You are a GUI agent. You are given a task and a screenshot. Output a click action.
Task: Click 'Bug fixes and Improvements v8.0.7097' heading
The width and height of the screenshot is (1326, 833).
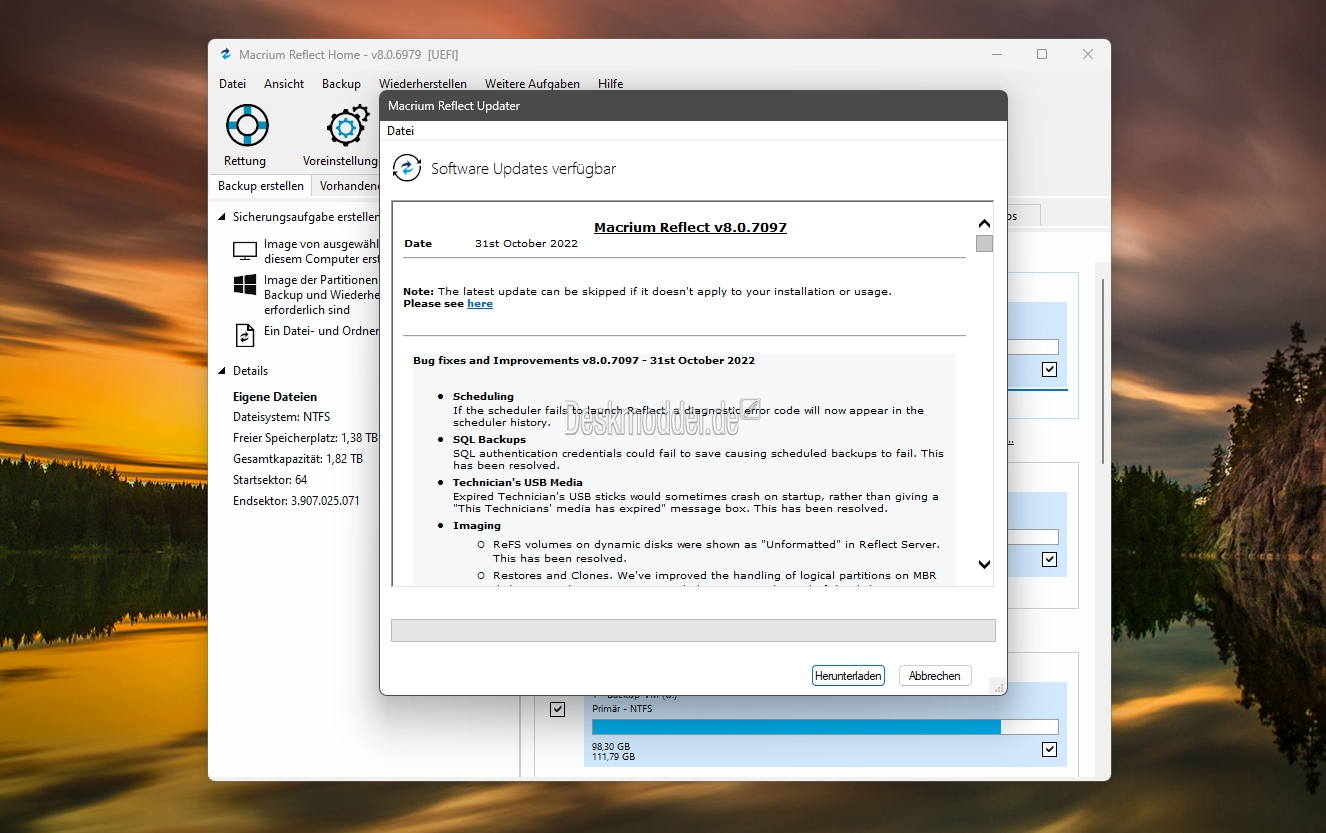(x=584, y=360)
